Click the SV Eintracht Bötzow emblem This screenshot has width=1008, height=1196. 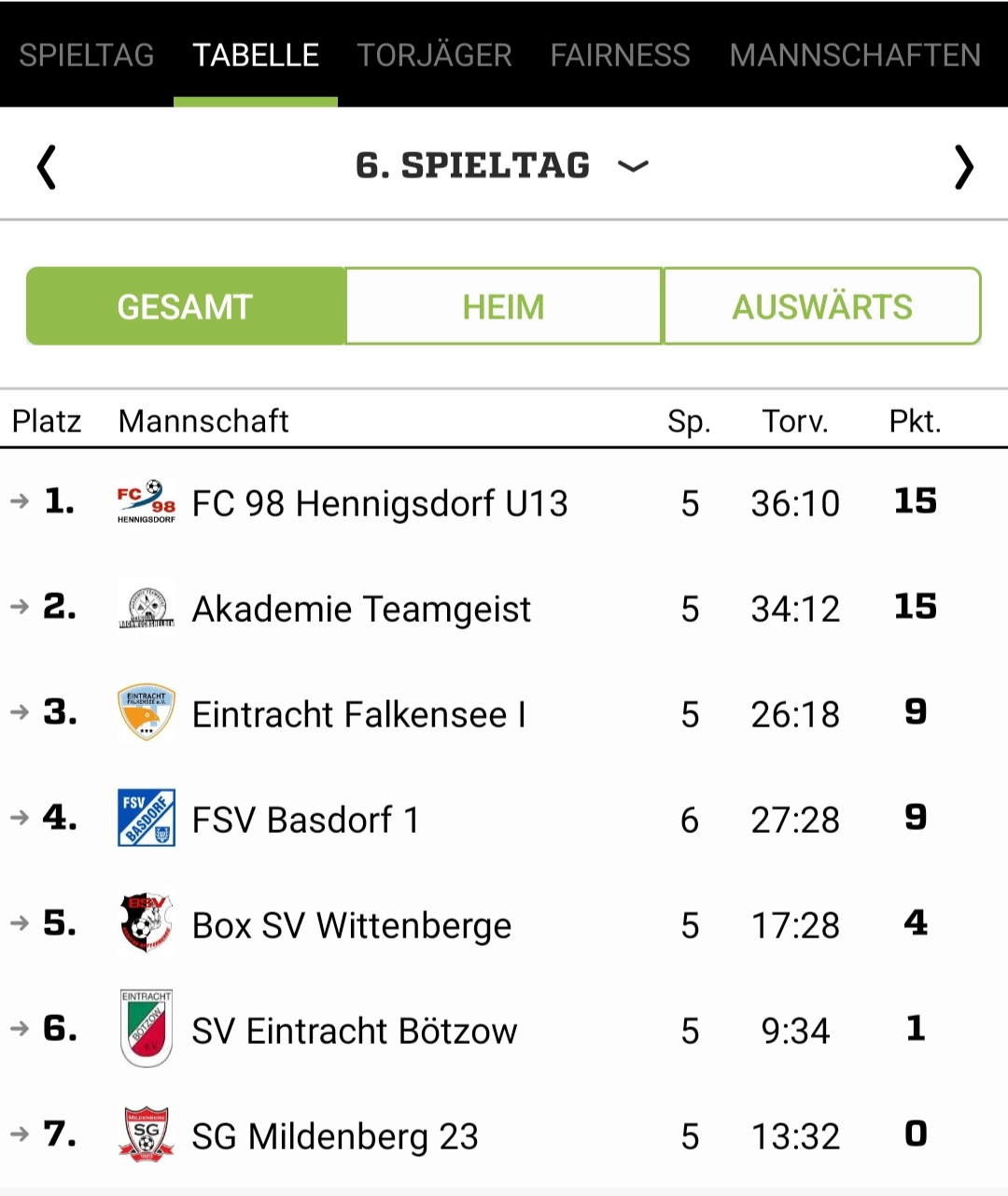tap(146, 1029)
